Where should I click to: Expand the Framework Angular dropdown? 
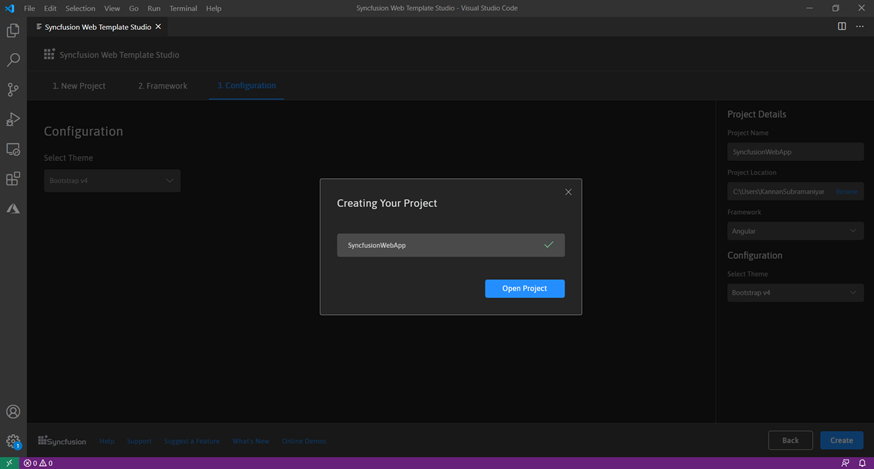tap(795, 231)
